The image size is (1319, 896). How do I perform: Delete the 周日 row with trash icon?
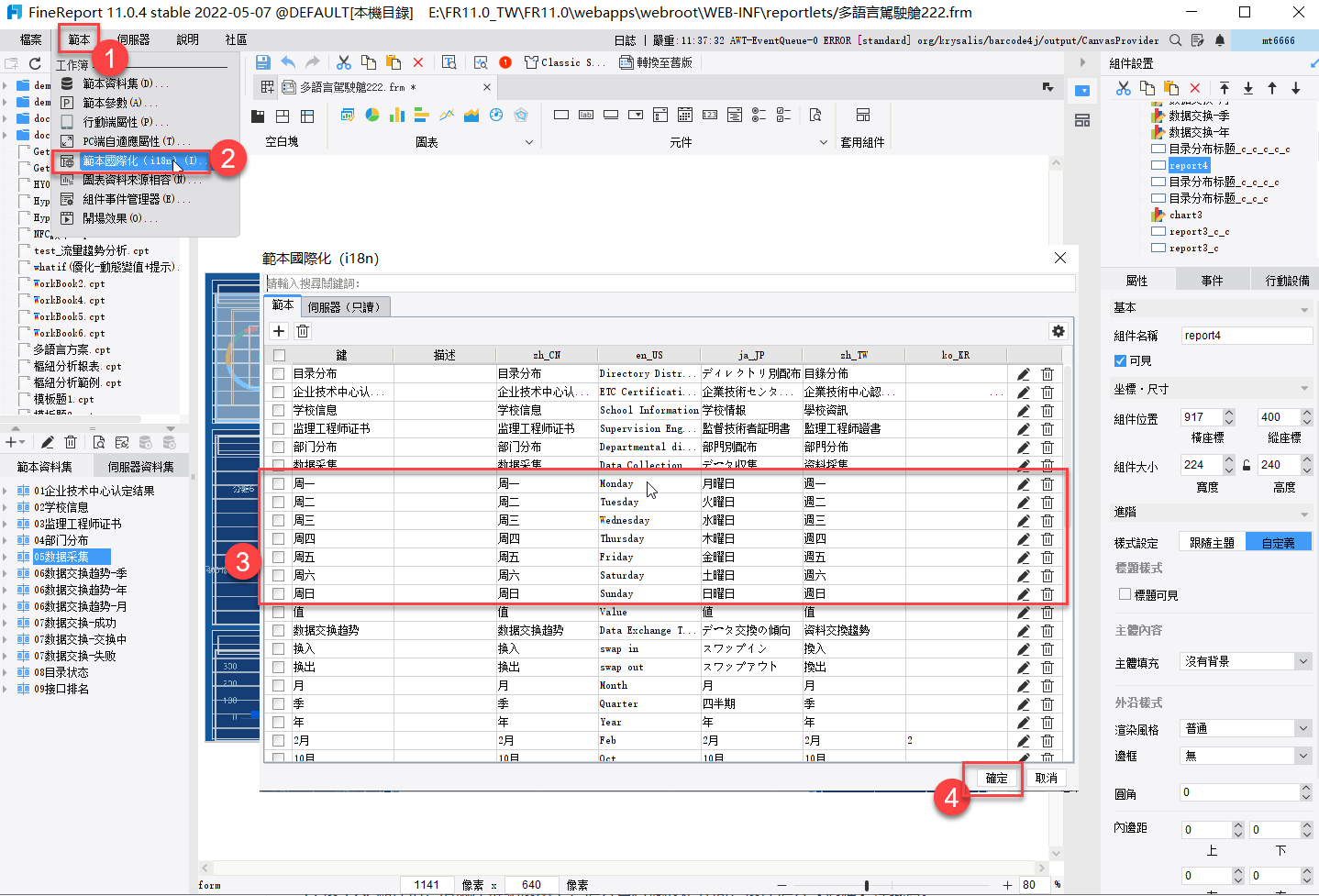pos(1047,594)
